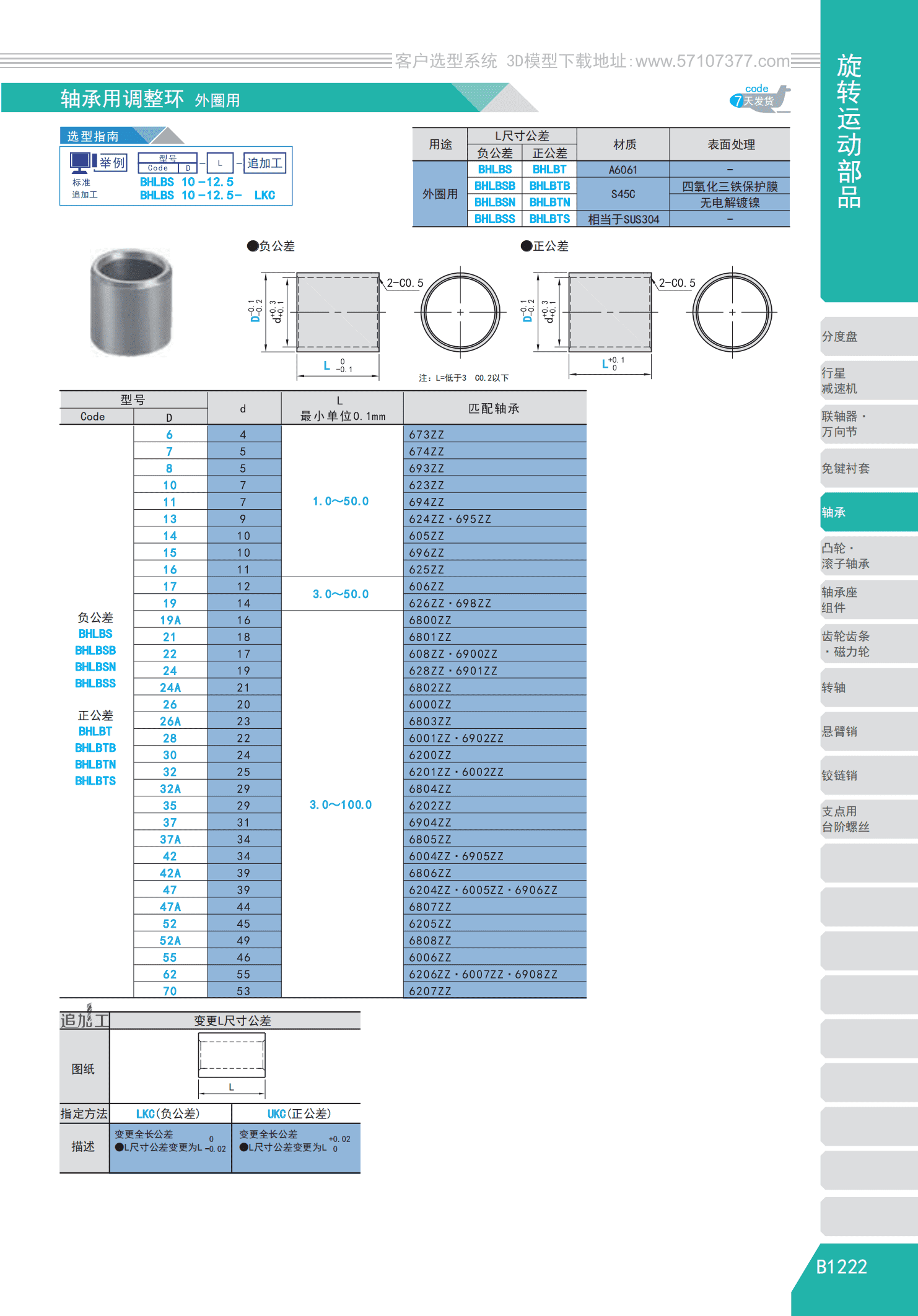The image size is (918, 1316).
Task: Click the positive tolerance circular end-view drawing
Action: [x=732, y=312]
